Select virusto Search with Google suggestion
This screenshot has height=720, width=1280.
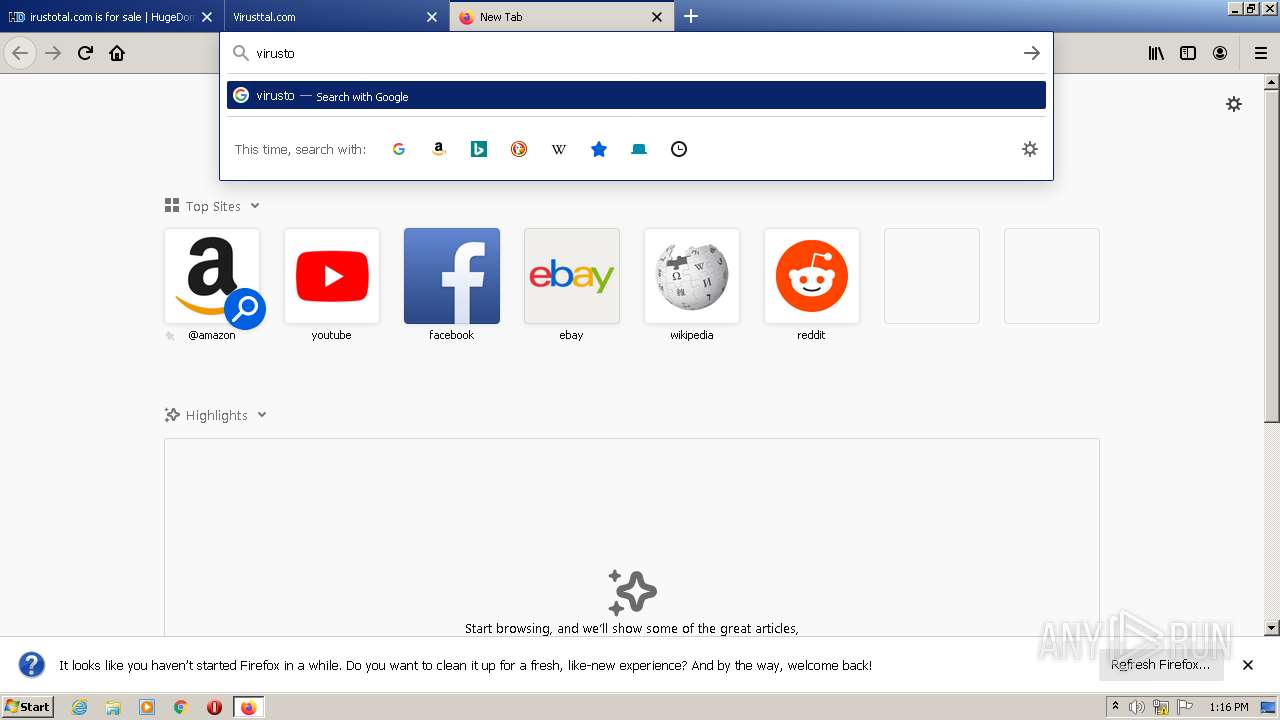[x=636, y=95]
